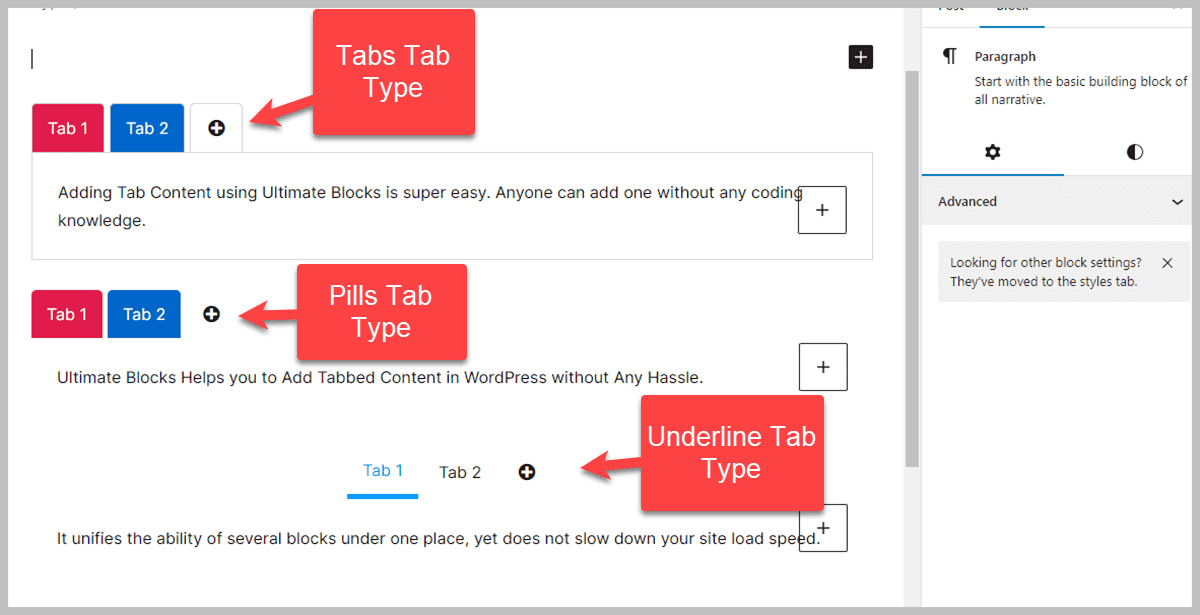Select Tab 1 pill styled in red
Viewport: 1200px width, 615px height.
point(67,127)
